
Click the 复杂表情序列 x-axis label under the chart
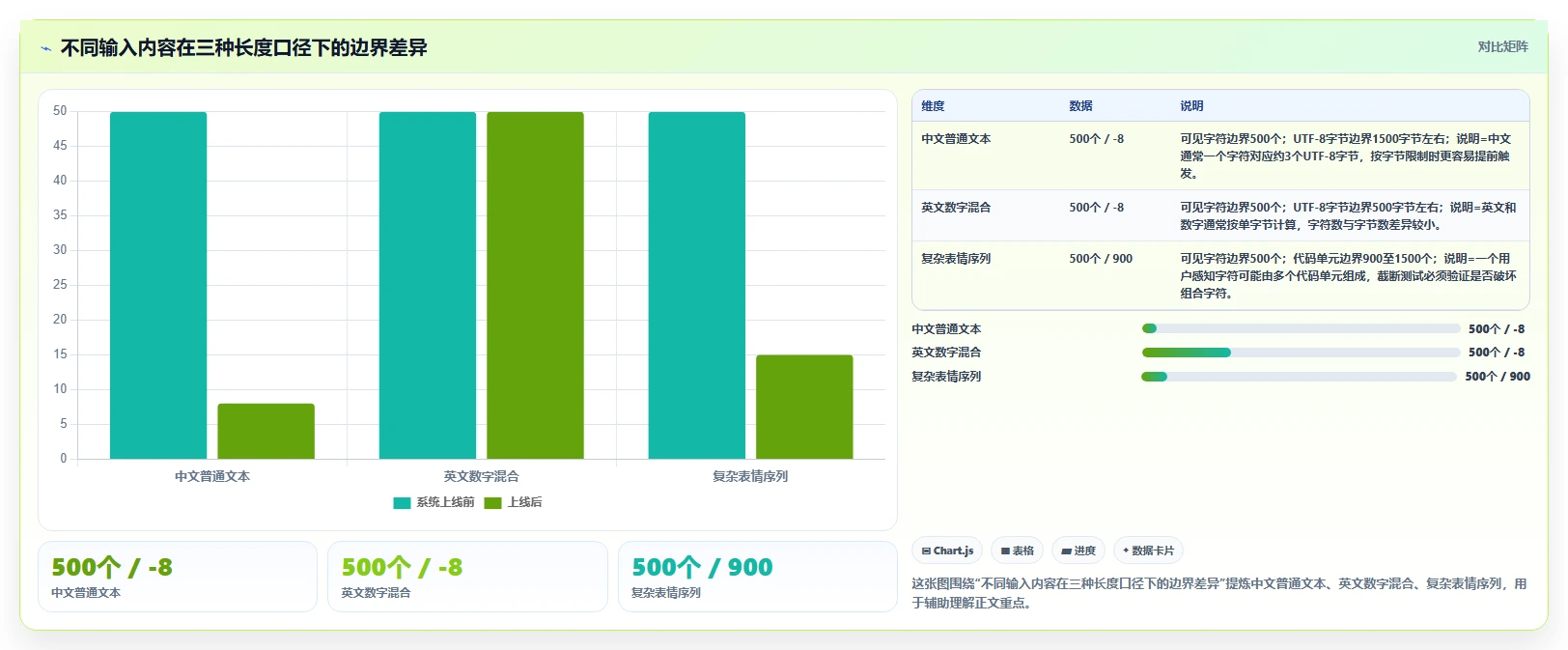(750, 476)
